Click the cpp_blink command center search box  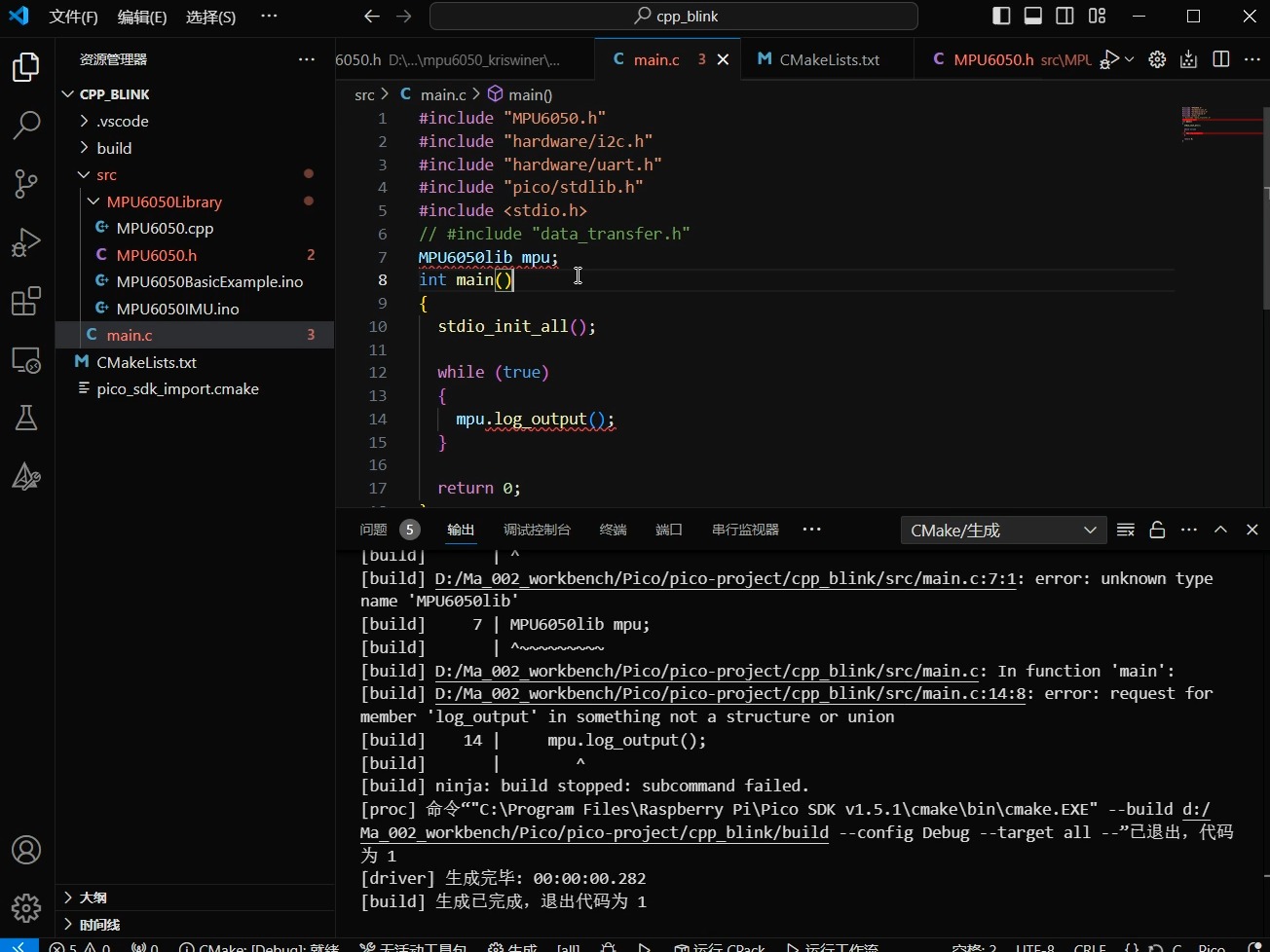point(674,17)
